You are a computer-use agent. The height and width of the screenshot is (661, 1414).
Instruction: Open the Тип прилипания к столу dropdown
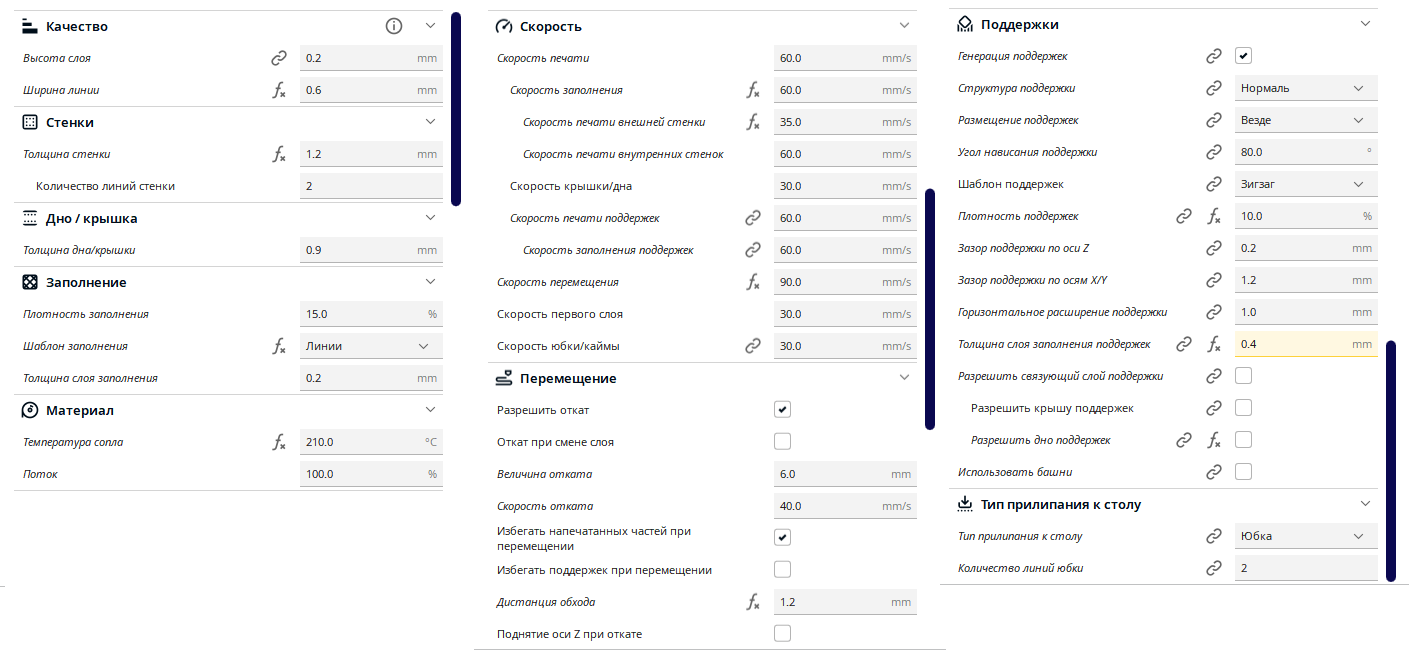(x=1306, y=536)
